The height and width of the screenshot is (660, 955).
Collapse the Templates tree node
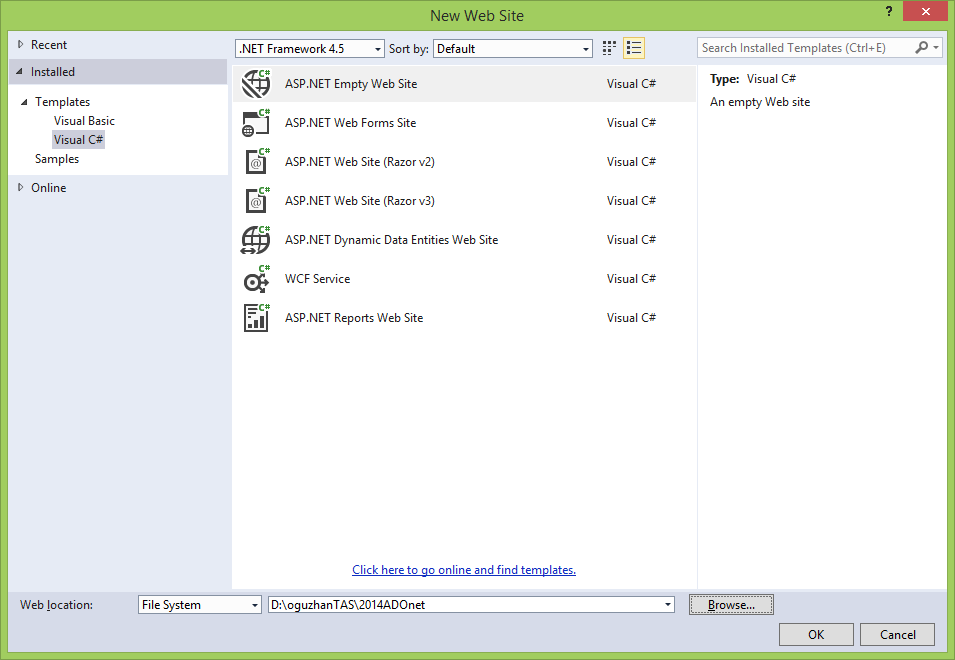pyautogui.click(x=24, y=102)
